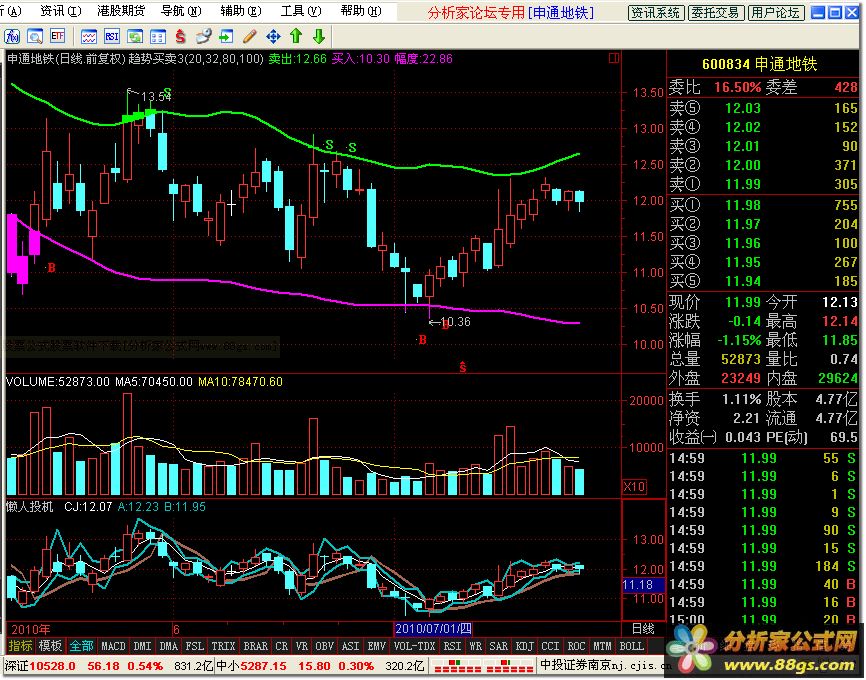Switch to the MTM indicator tab
The width and height of the screenshot is (866, 680).
603,646
